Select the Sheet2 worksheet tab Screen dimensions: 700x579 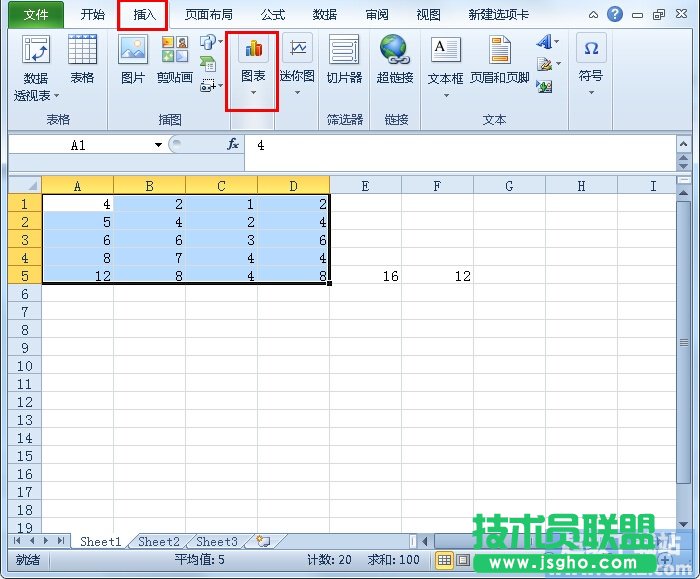point(158,542)
